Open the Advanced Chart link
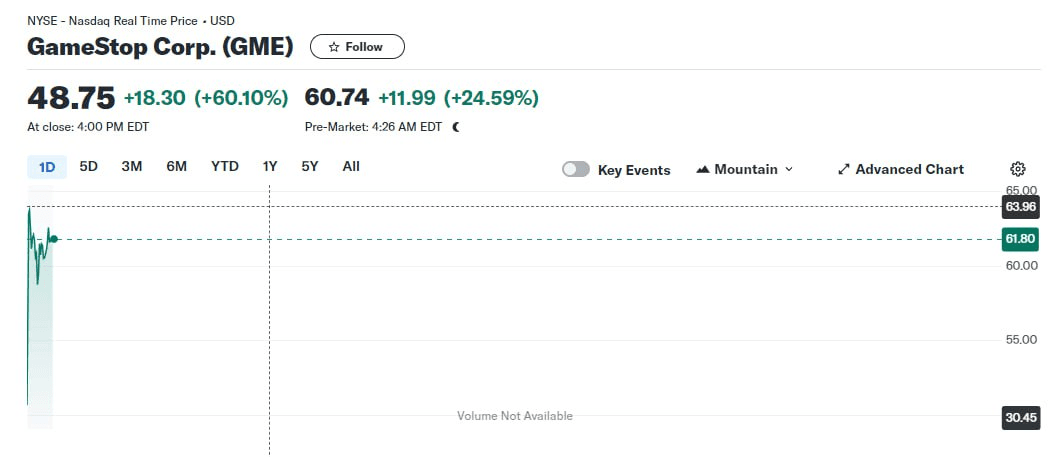 901,169
